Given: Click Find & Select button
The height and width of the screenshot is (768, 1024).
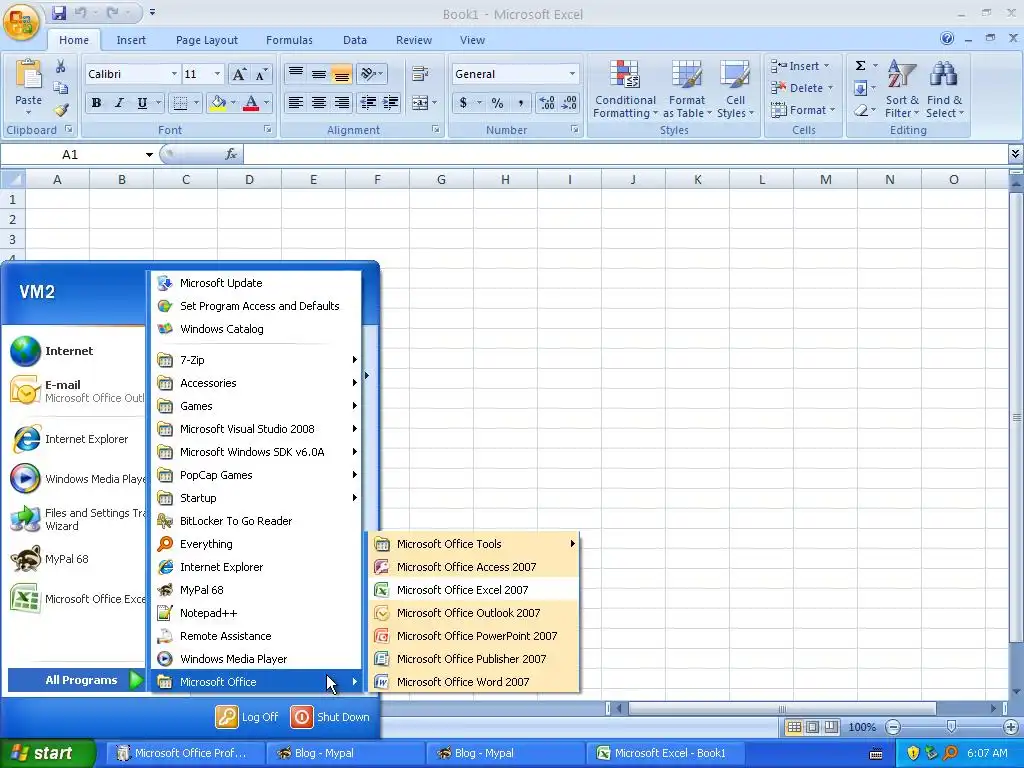Looking at the screenshot, I should pyautogui.click(x=944, y=90).
